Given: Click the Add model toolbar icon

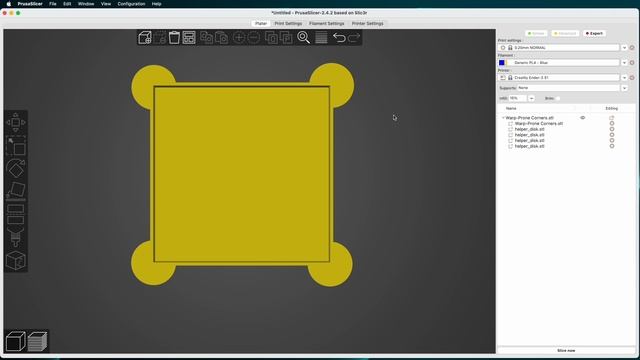Looking at the screenshot, I should tap(144, 38).
